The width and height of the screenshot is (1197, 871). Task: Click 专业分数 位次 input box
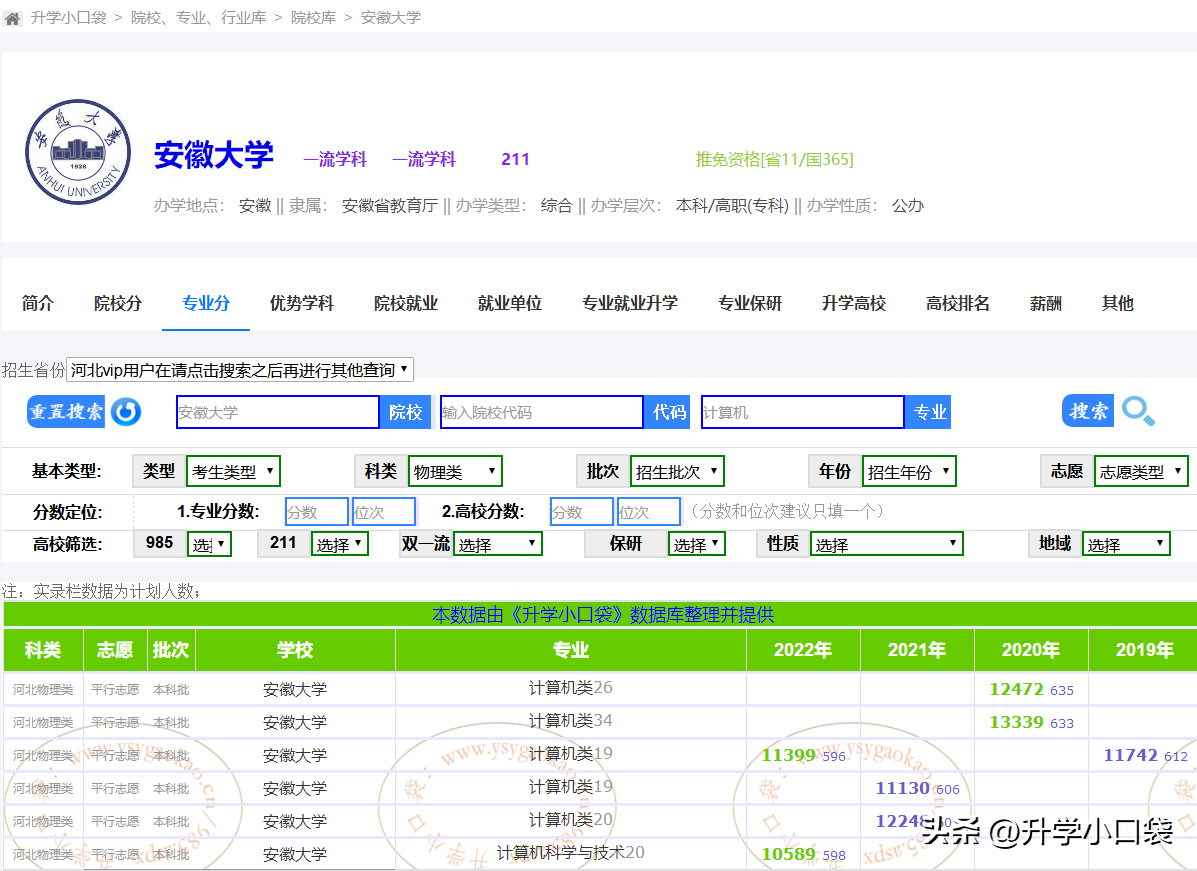(x=384, y=511)
